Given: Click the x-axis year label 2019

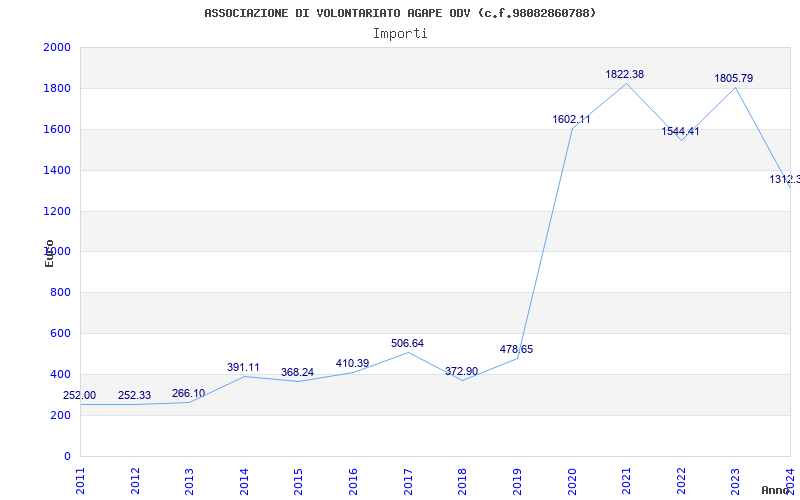Looking at the screenshot, I should click(517, 482).
